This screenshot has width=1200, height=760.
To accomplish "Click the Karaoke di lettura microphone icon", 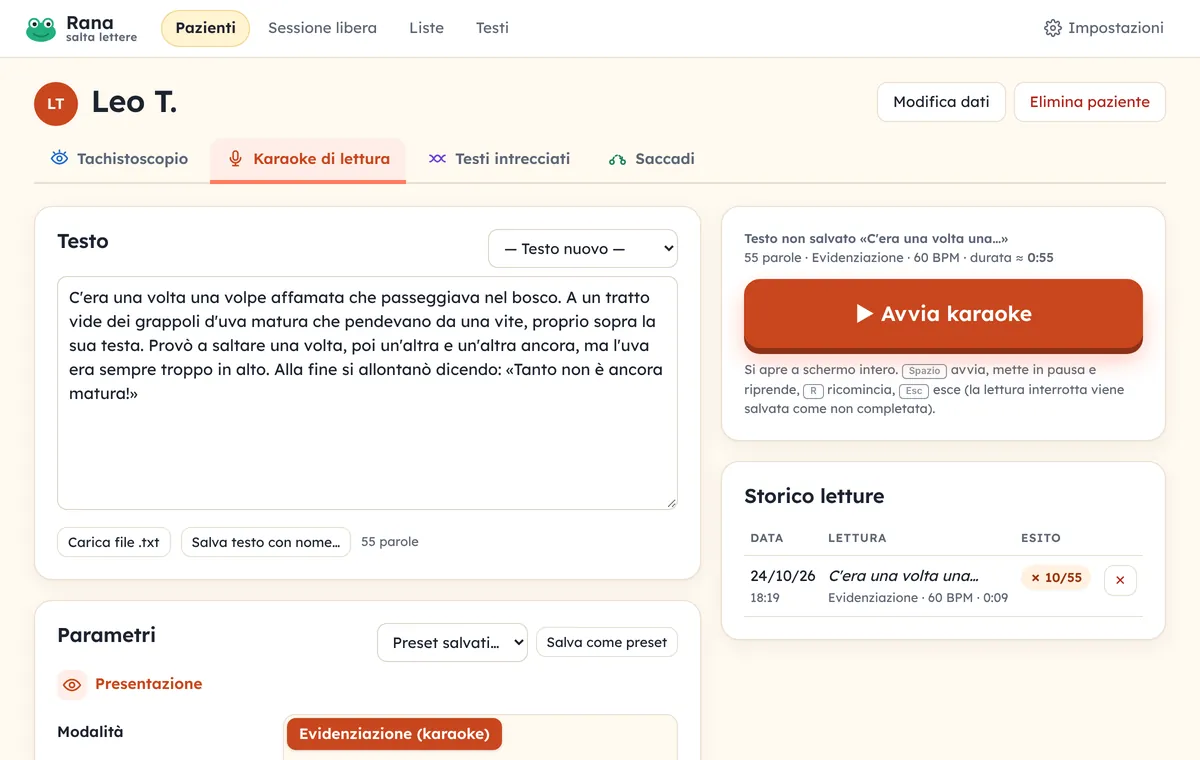I will coord(235,158).
